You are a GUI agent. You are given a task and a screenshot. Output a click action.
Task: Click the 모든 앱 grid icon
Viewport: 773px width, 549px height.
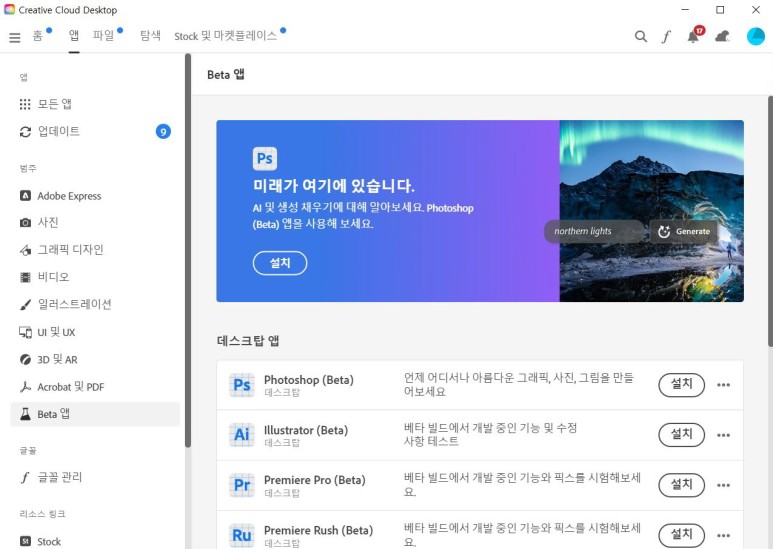pos(25,104)
